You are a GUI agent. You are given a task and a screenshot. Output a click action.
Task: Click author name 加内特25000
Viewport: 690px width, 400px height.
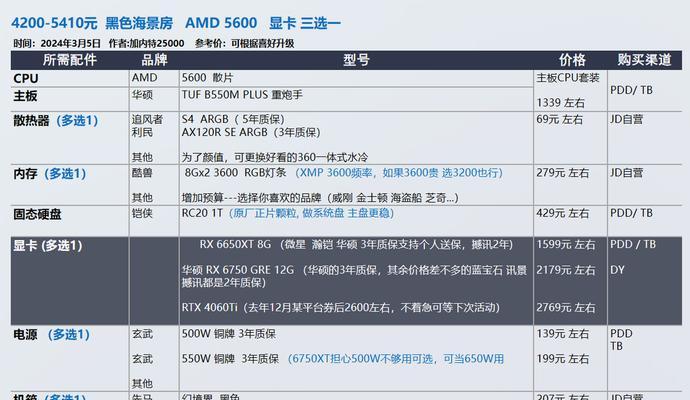coord(156,43)
